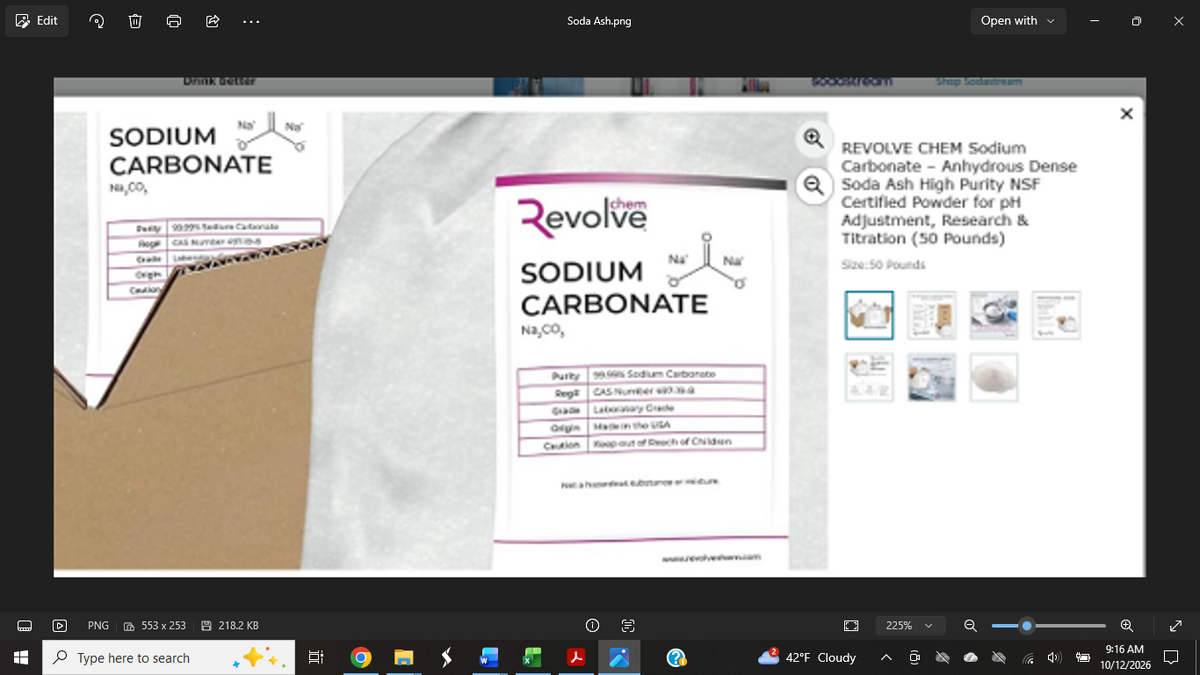Open Task View from the taskbar
The width and height of the screenshot is (1200, 675).
(x=315, y=658)
